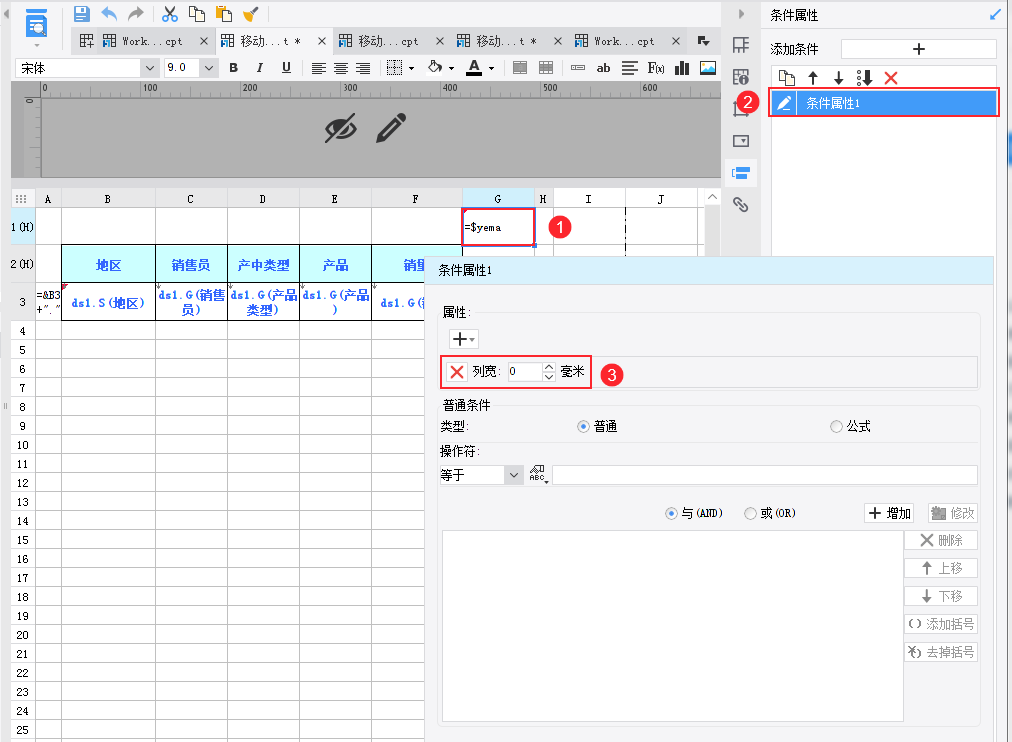
Task: Click the add condition plus button
Action: pyautogui.click(x=918, y=49)
